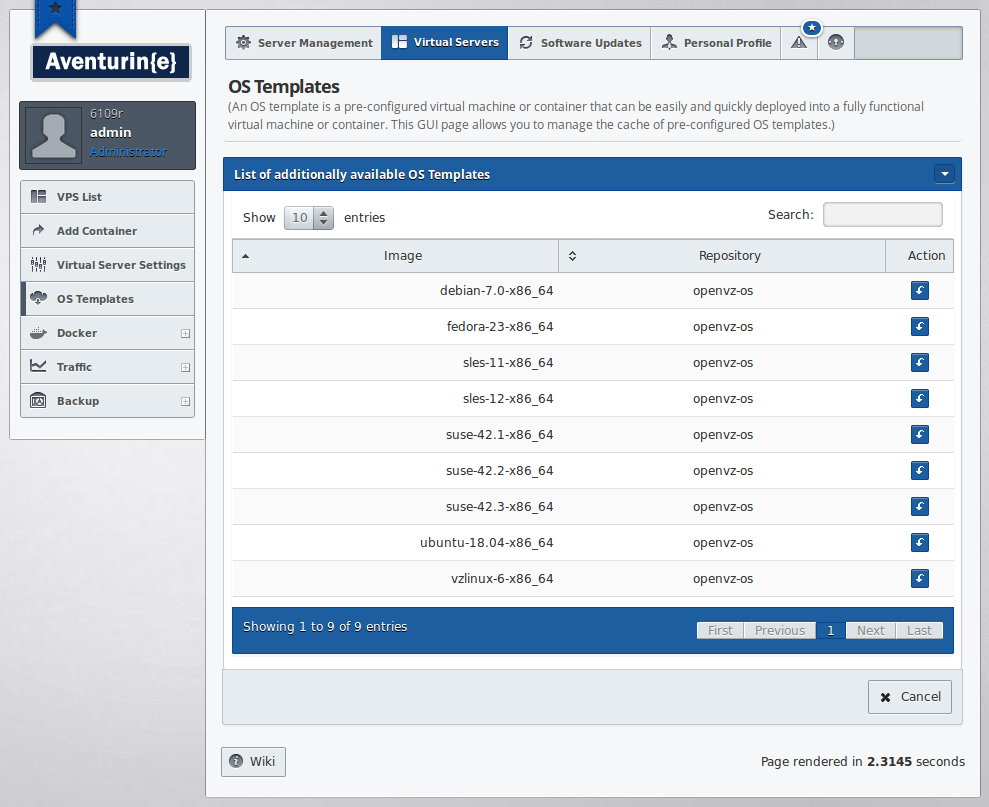Image resolution: width=989 pixels, height=807 pixels.
Task: Click the Aventurin{e} logo
Action: [111, 62]
